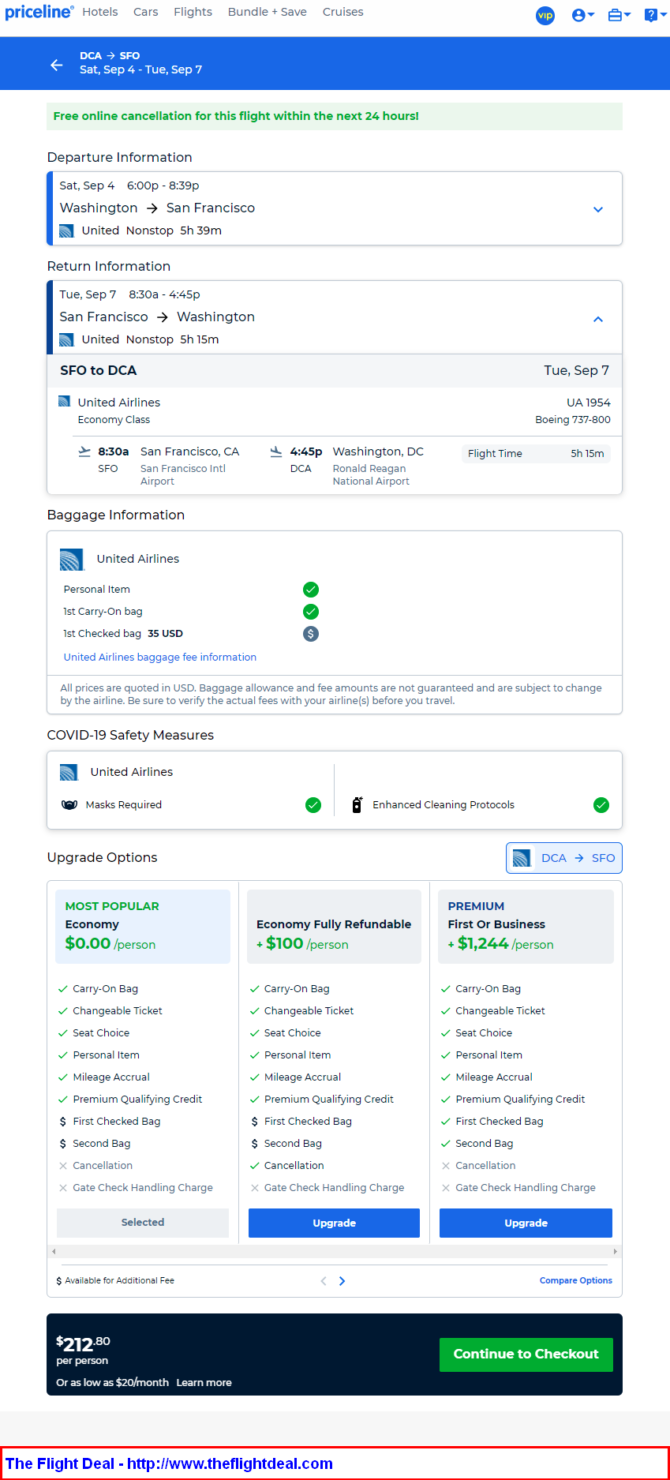Click the Departure Information flight card
Image resolution: width=670 pixels, height=1480 pixels.
334,208
